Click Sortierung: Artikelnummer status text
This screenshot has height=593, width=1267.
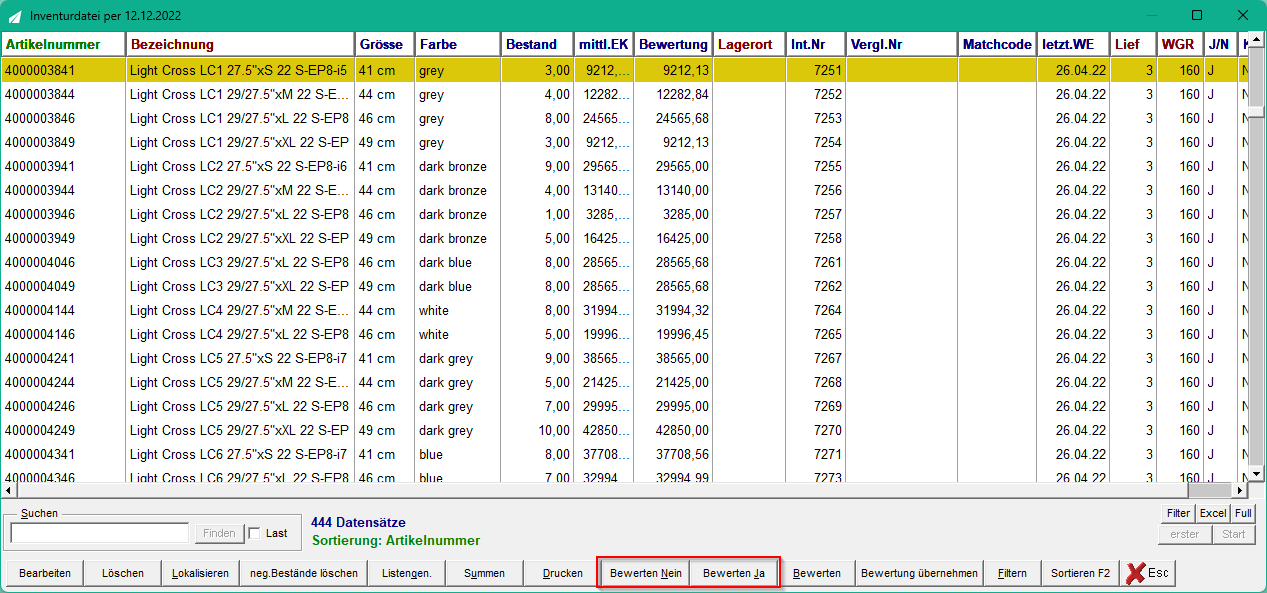click(x=396, y=541)
